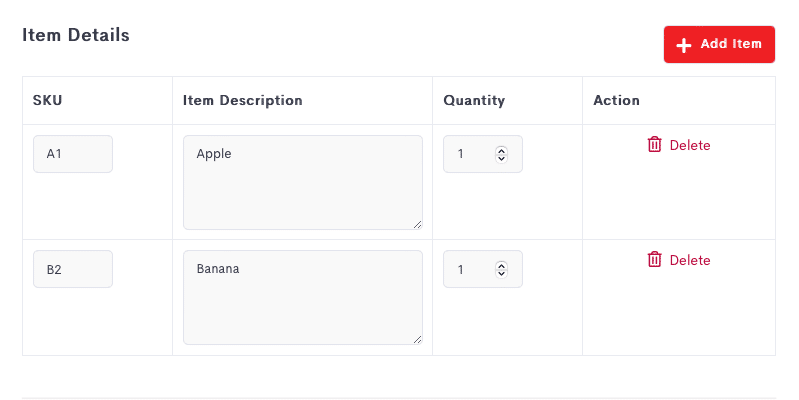Viewport: 799px width, 400px height.
Task: Decrease quantity for Banana row
Action: (x=501, y=273)
